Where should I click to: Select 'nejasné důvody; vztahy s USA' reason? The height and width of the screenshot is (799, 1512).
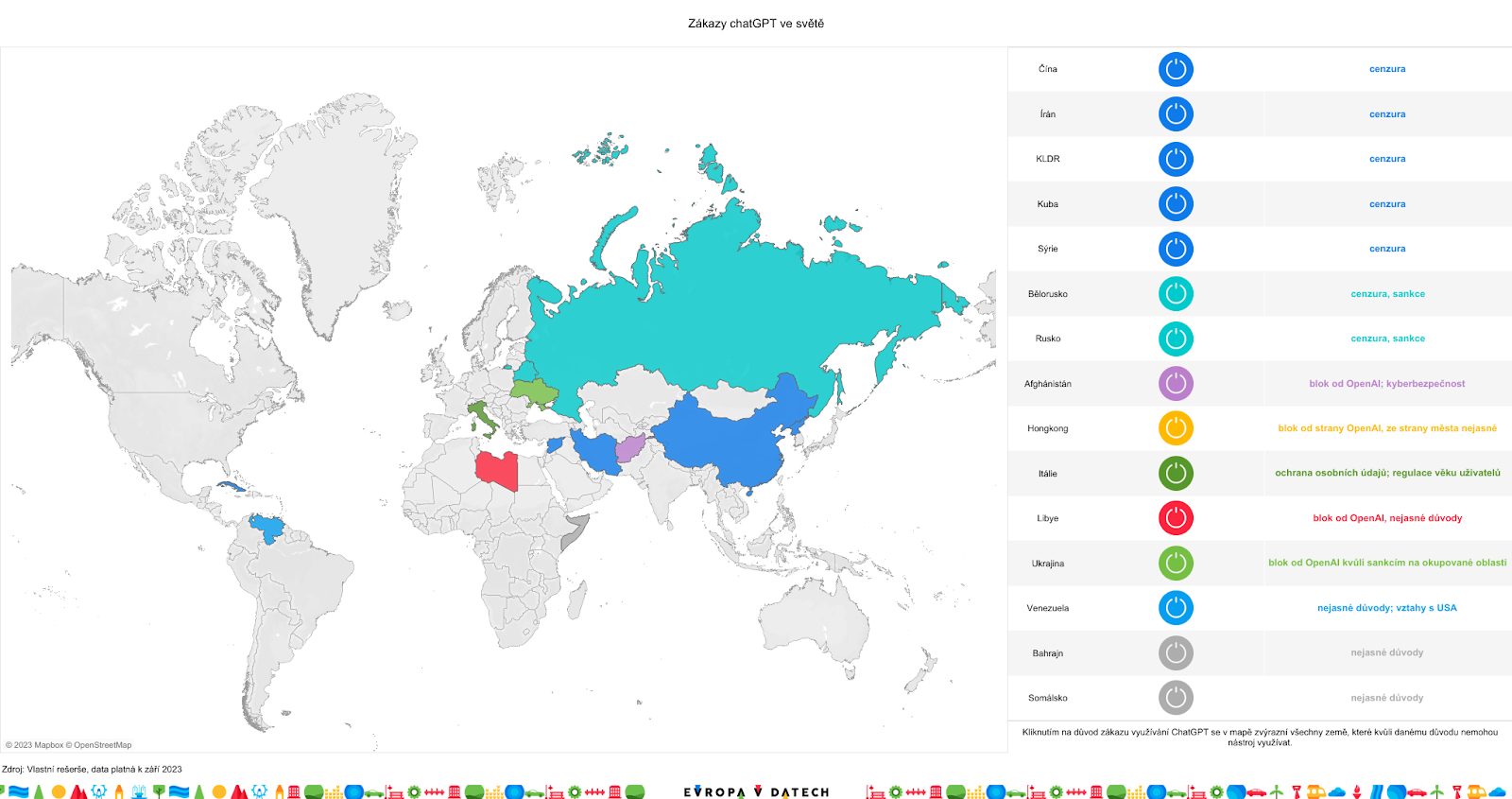1387,608
